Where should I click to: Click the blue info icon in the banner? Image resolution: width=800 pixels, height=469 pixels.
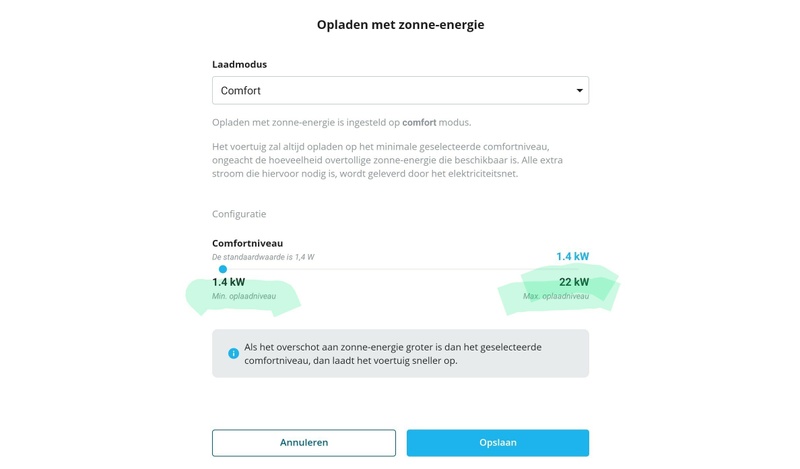tap(233, 353)
